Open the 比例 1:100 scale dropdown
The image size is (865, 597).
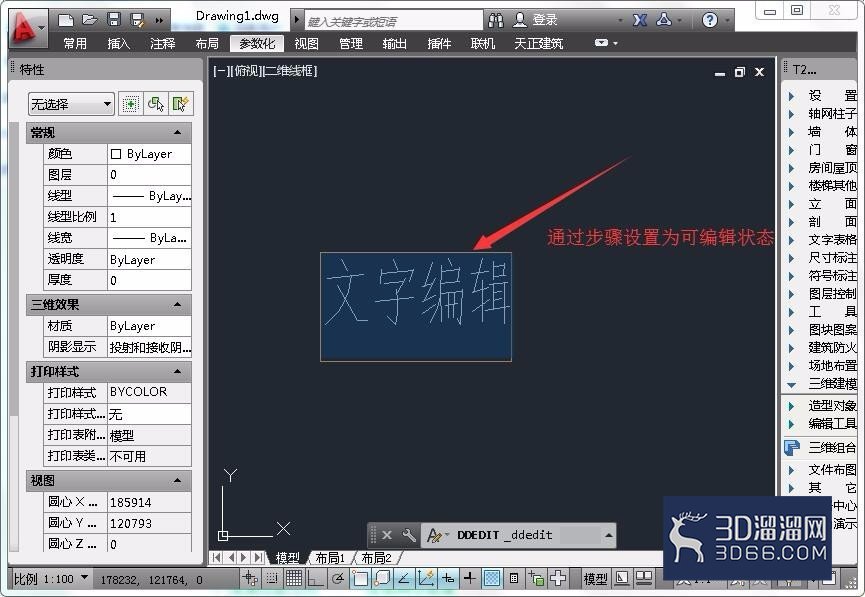(x=50, y=579)
